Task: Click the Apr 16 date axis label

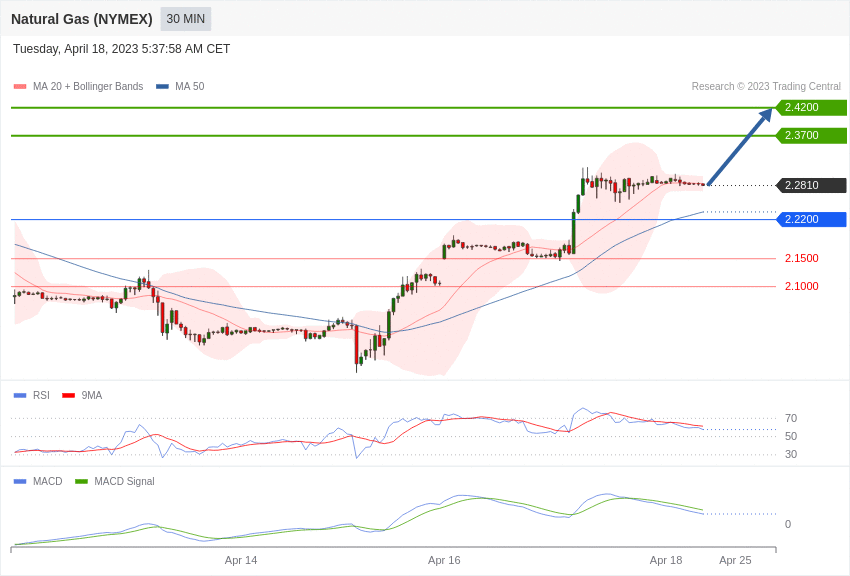Action: pyautogui.click(x=444, y=560)
